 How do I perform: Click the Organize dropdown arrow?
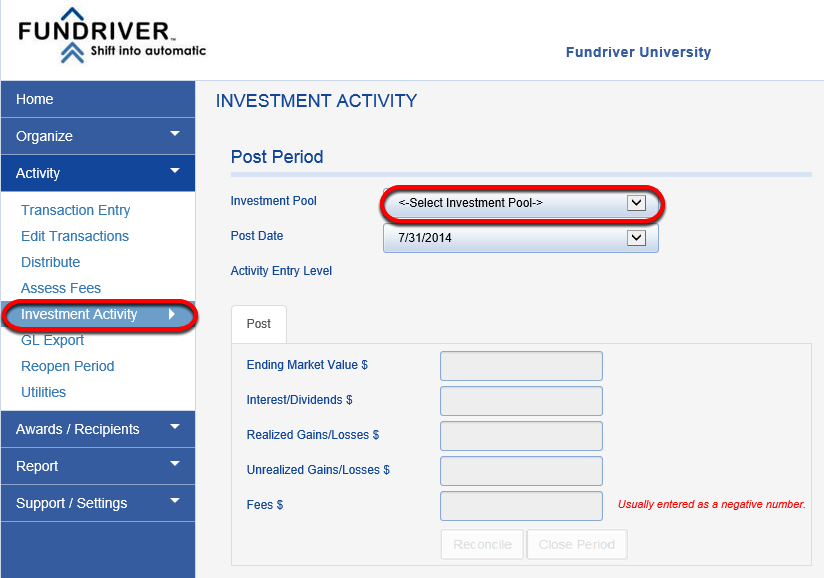(175, 134)
